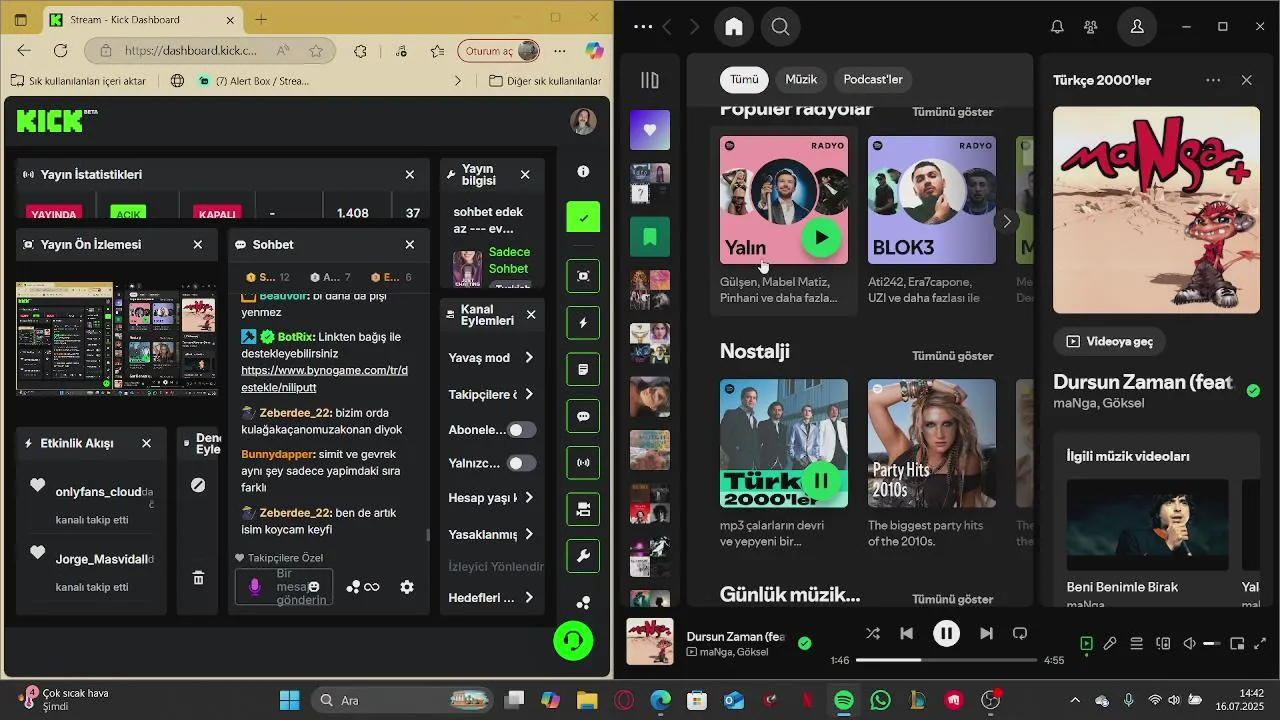This screenshot has width=1280, height=720.
Task: Select the Tümü filter chip
Action: 744,79
